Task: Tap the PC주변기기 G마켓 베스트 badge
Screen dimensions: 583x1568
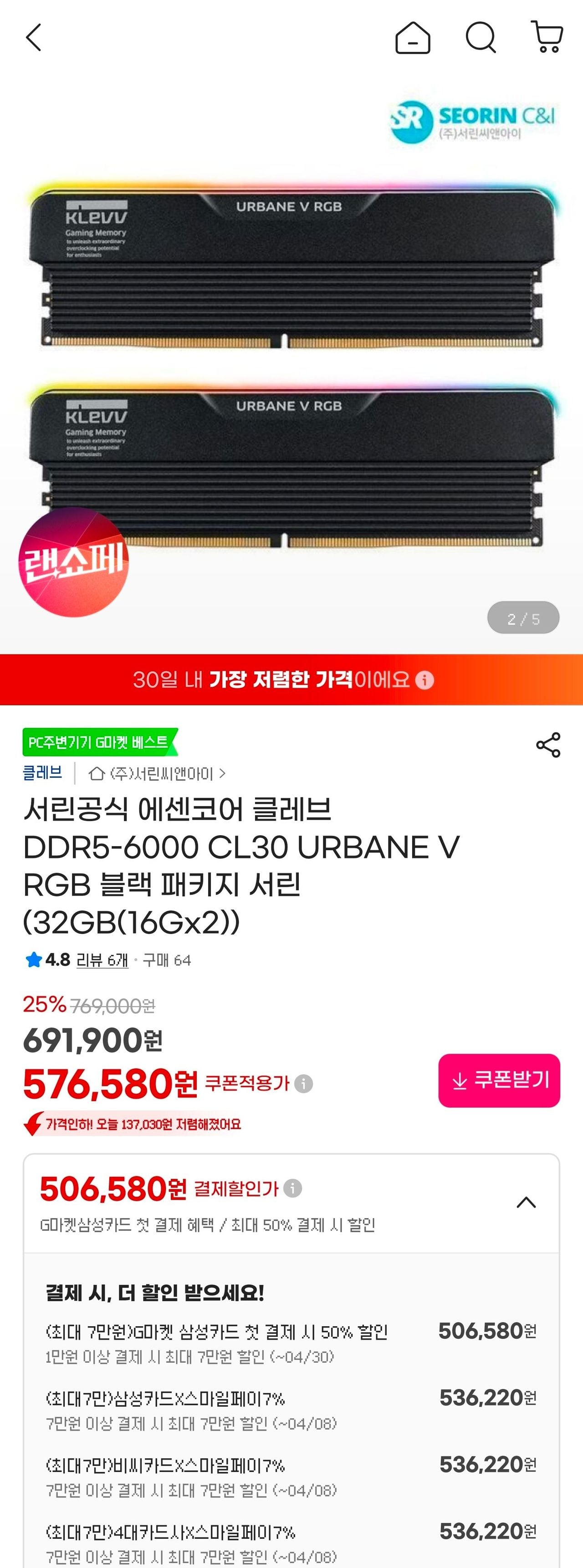Action: pyautogui.click(x=100, y=742)
